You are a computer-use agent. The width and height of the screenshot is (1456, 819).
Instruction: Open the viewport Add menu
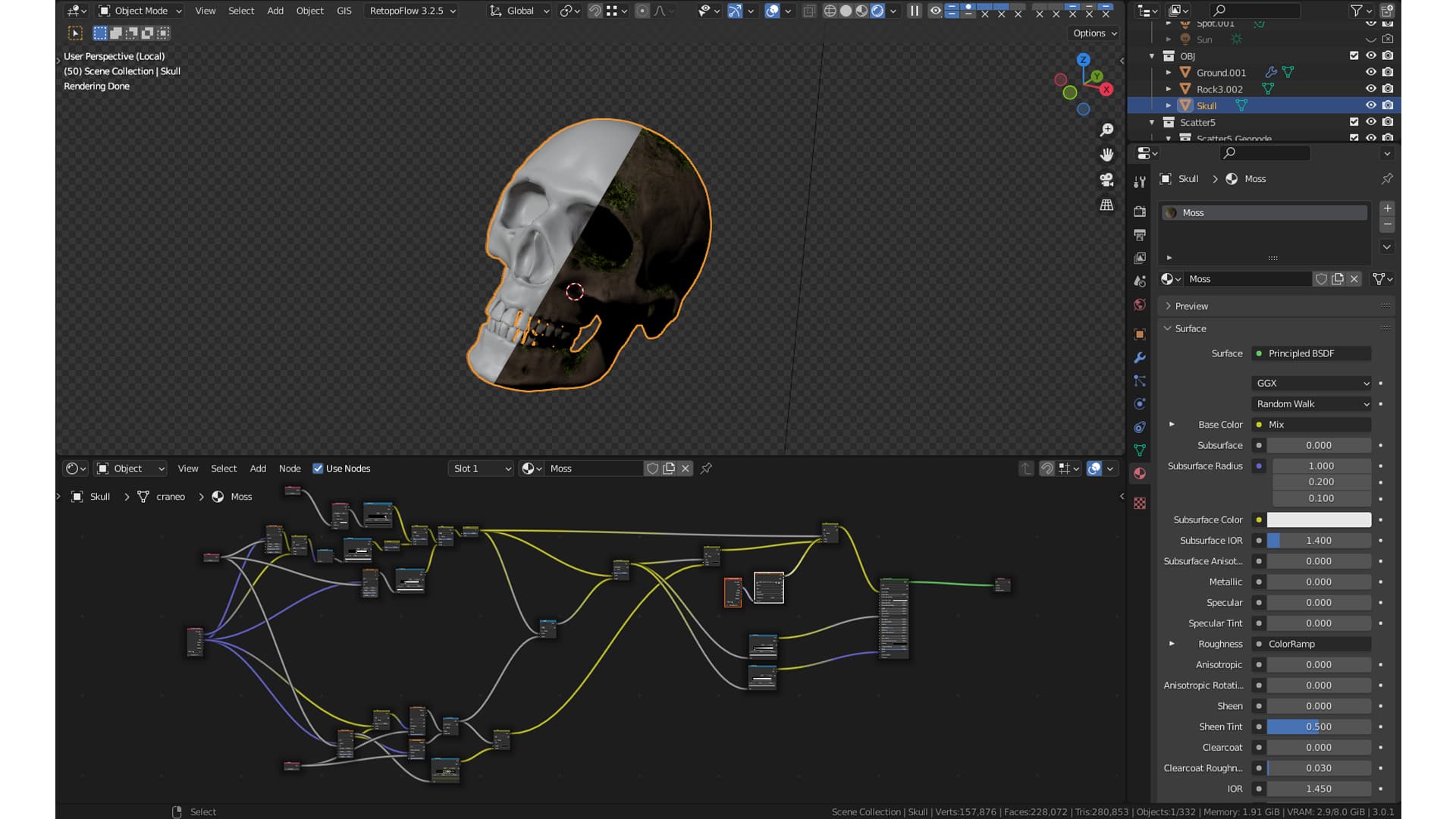(275, 11)
